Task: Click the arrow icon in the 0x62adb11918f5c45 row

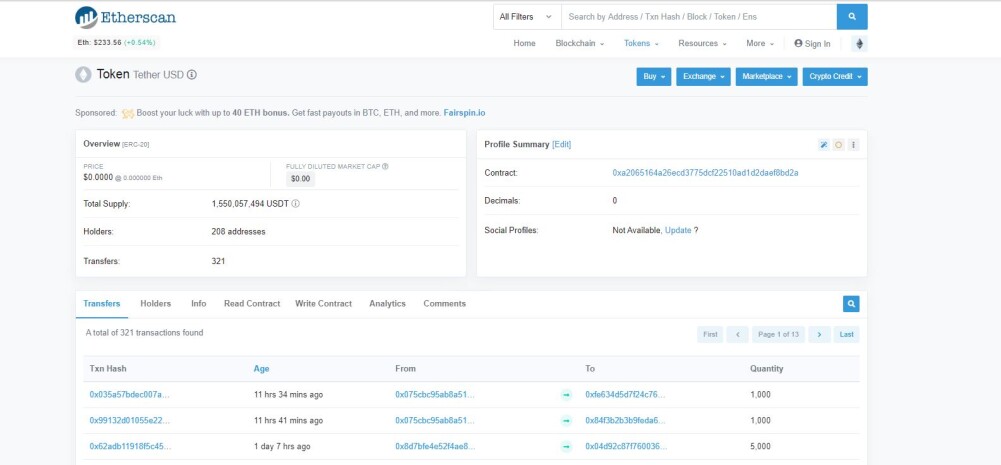Action: pyautogui.click(x=566, y=446)
